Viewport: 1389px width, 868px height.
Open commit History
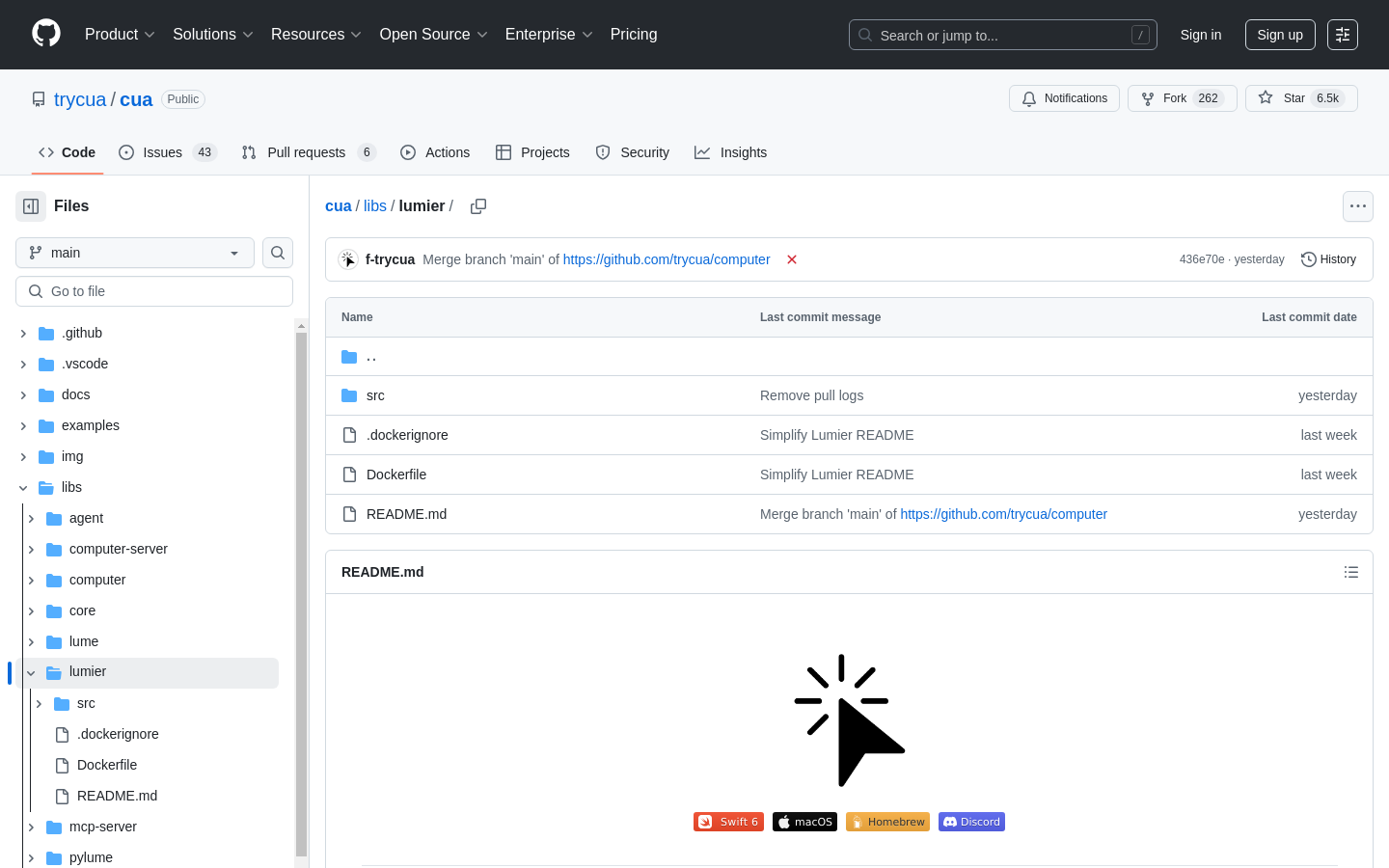[x=1328, y=259]
